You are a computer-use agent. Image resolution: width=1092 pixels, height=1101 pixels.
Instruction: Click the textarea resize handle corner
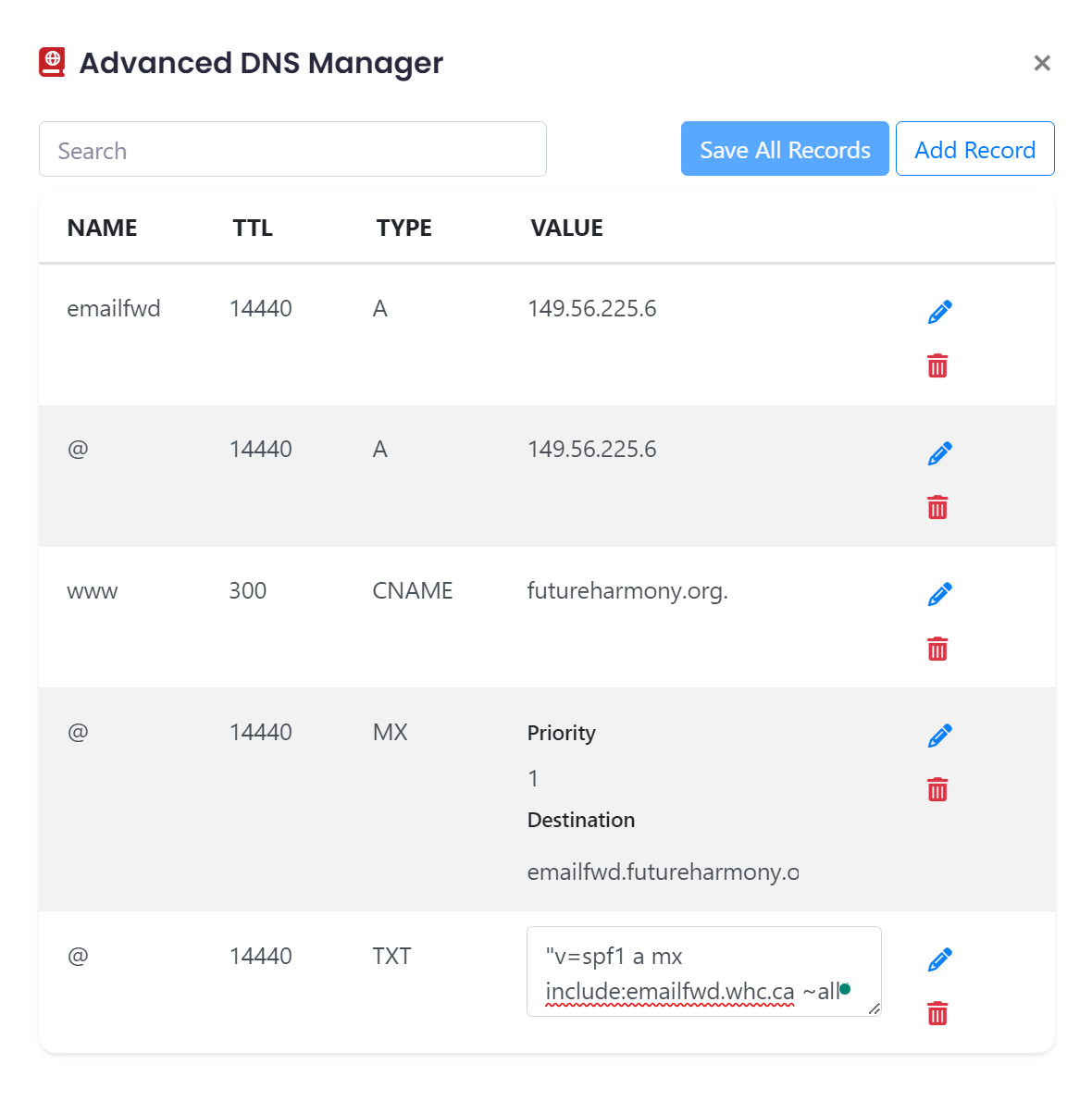coord(874,1008)
